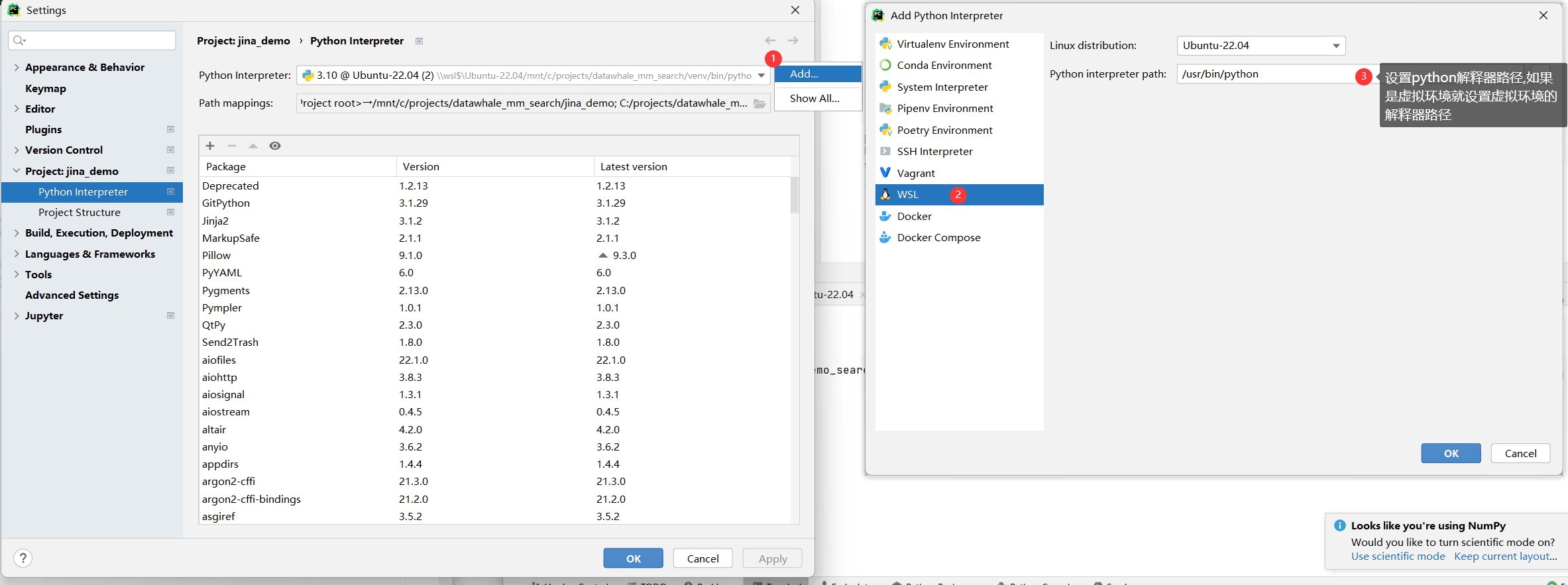Click the project icon beside Version Control
The image size is (1568, 585).
(170, 150)
